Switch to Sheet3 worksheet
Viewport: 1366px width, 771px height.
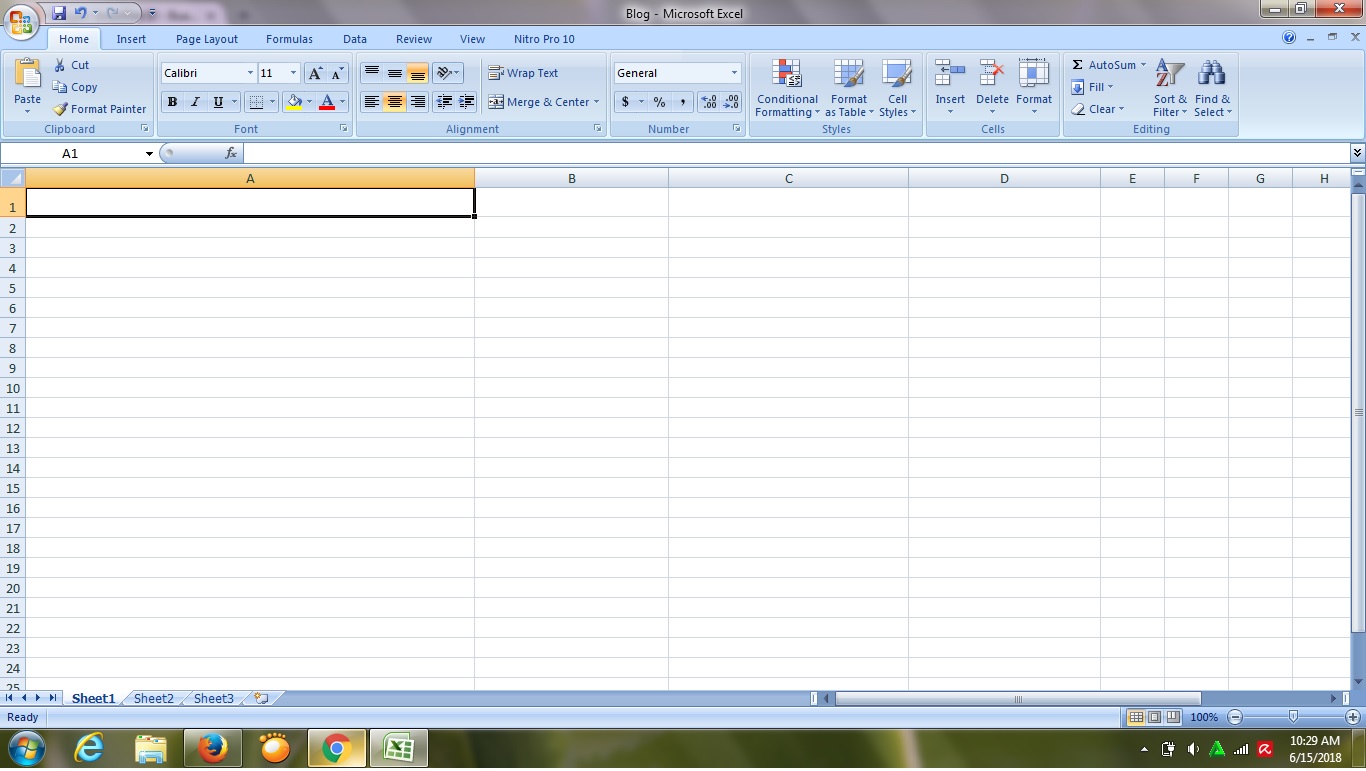click(214, 698)
